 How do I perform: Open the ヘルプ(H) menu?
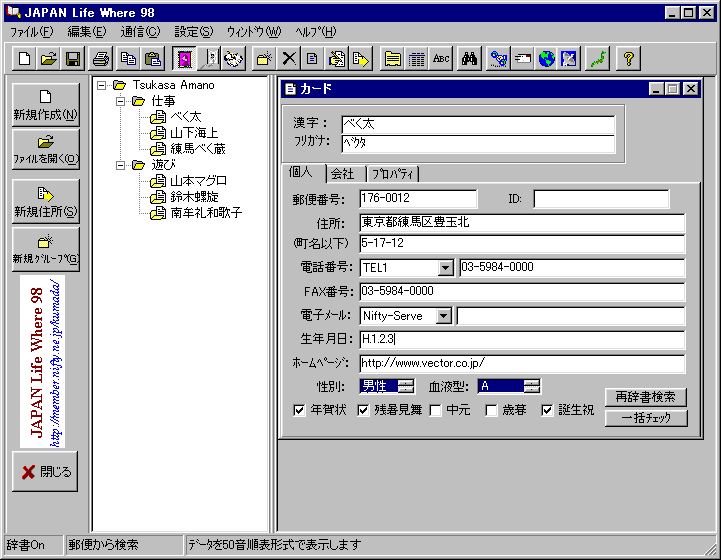(x=316, y=32)
